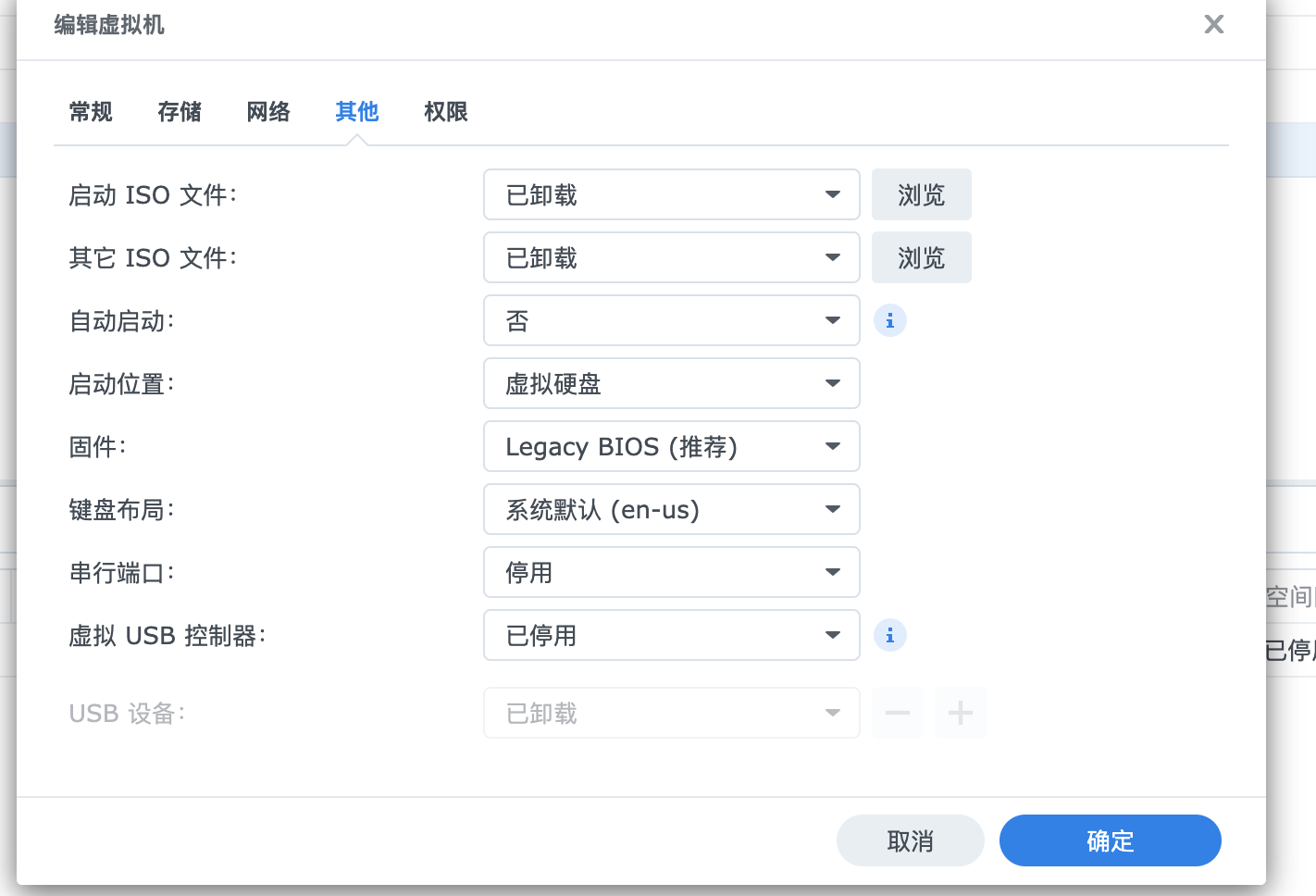1316x896 pixels.
Task: Switch to the 存储 tab
Action: click(x=180, y=112)
